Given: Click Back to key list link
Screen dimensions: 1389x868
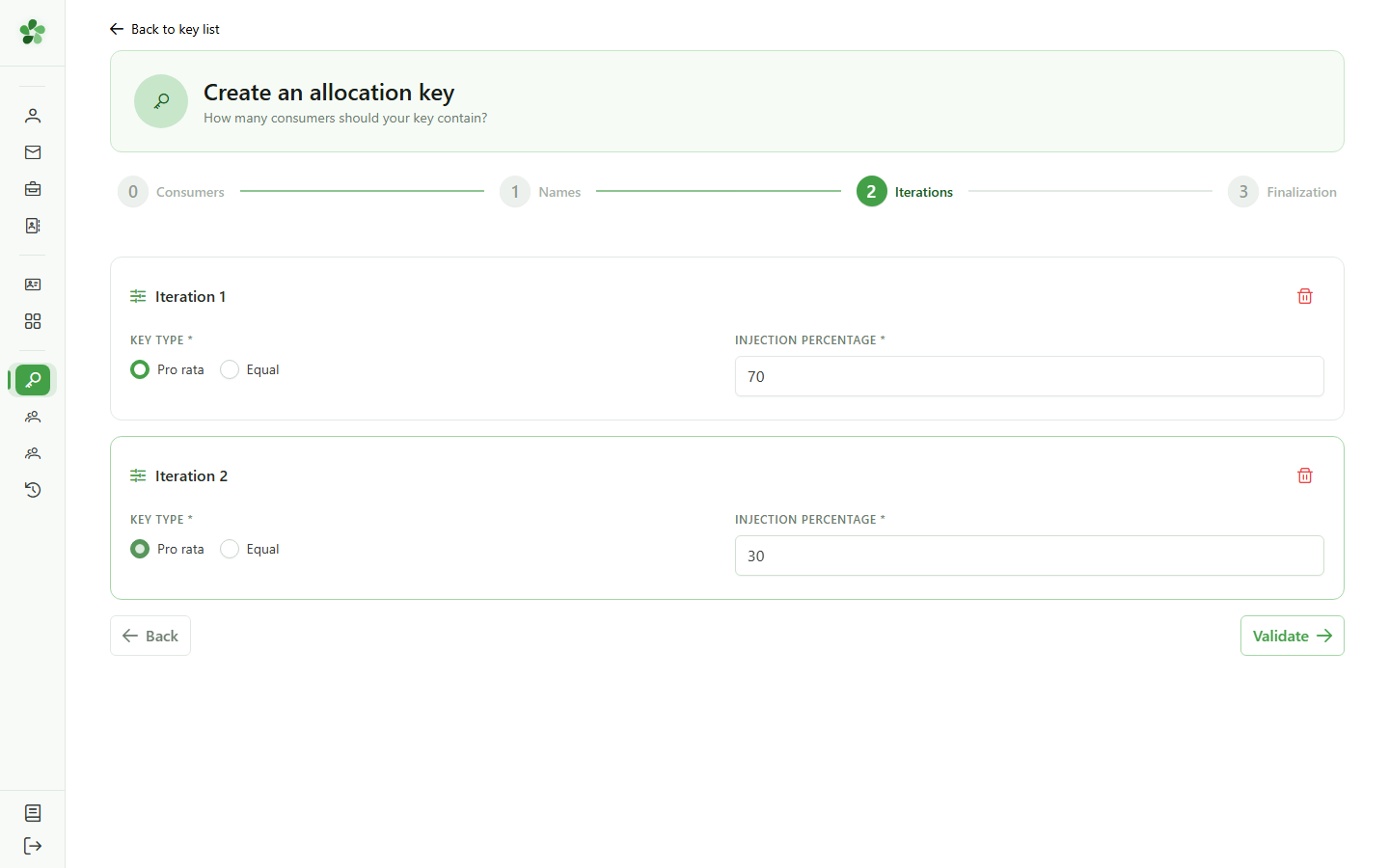Looking at the screenshot, I should [x=165, y=29].
